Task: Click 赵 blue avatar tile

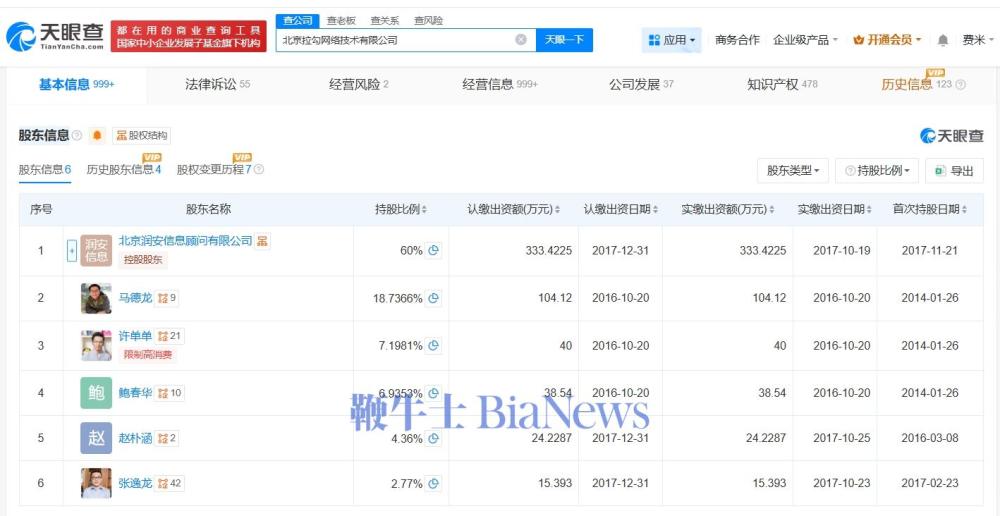Action: tap(96, 438)
